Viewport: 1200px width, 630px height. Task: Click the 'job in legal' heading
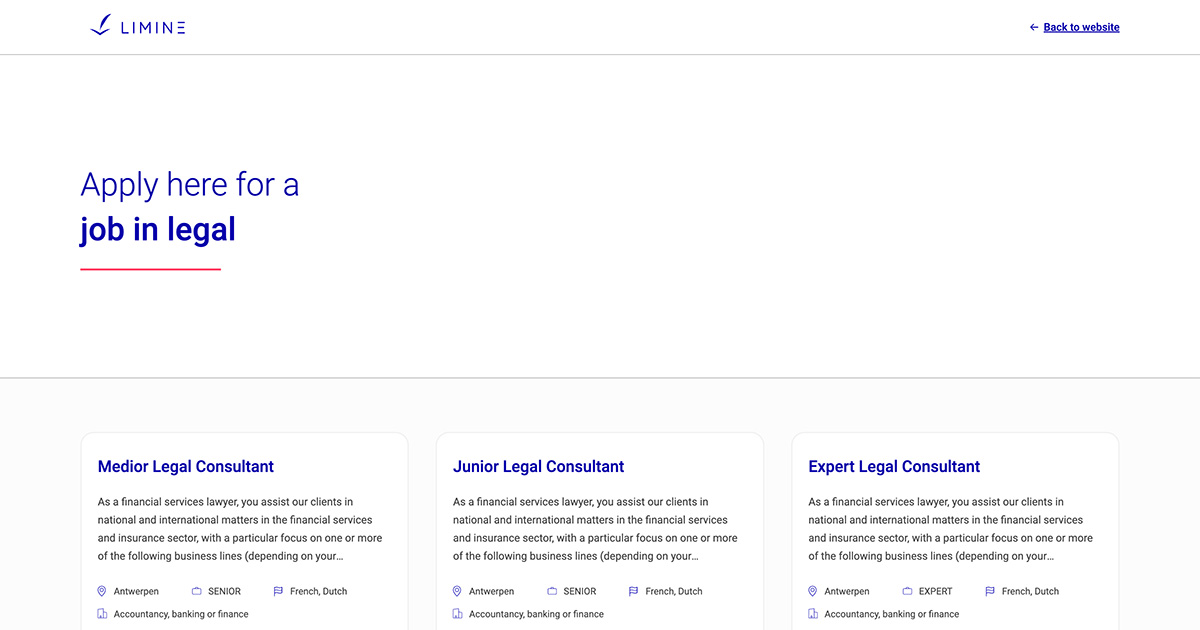[158, 230]
